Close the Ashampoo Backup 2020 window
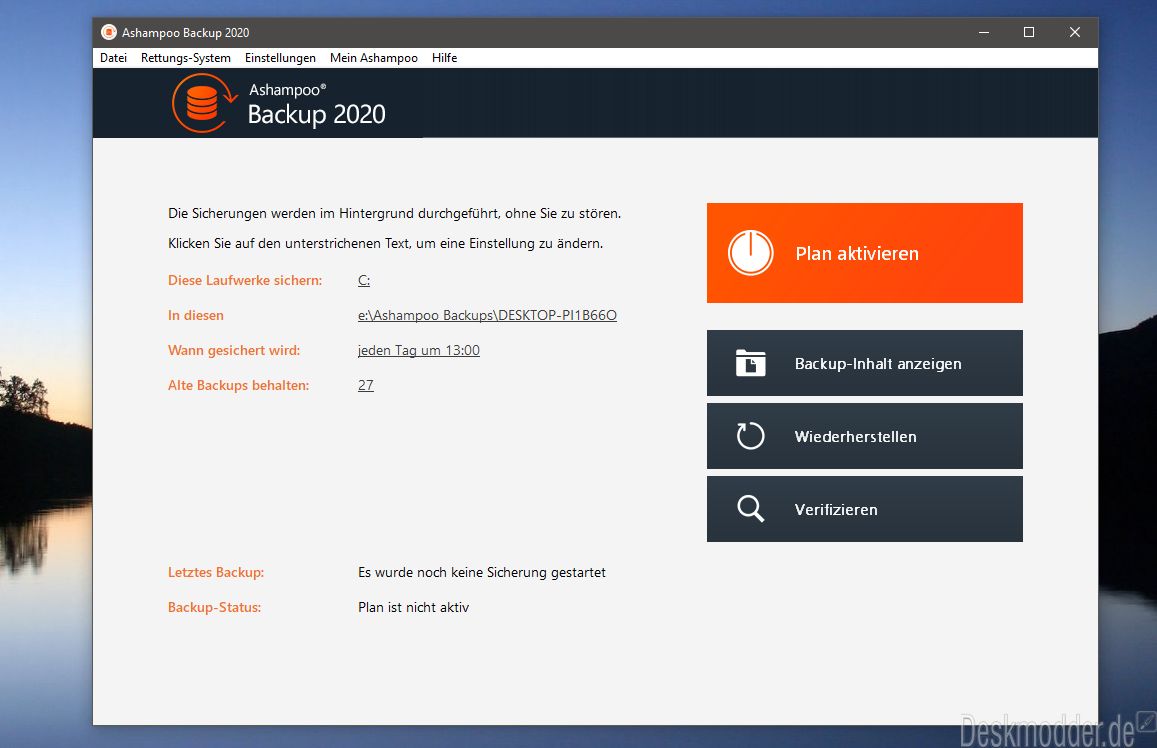The width and height of the screenshot is (1157, 748). [1074, 32]
